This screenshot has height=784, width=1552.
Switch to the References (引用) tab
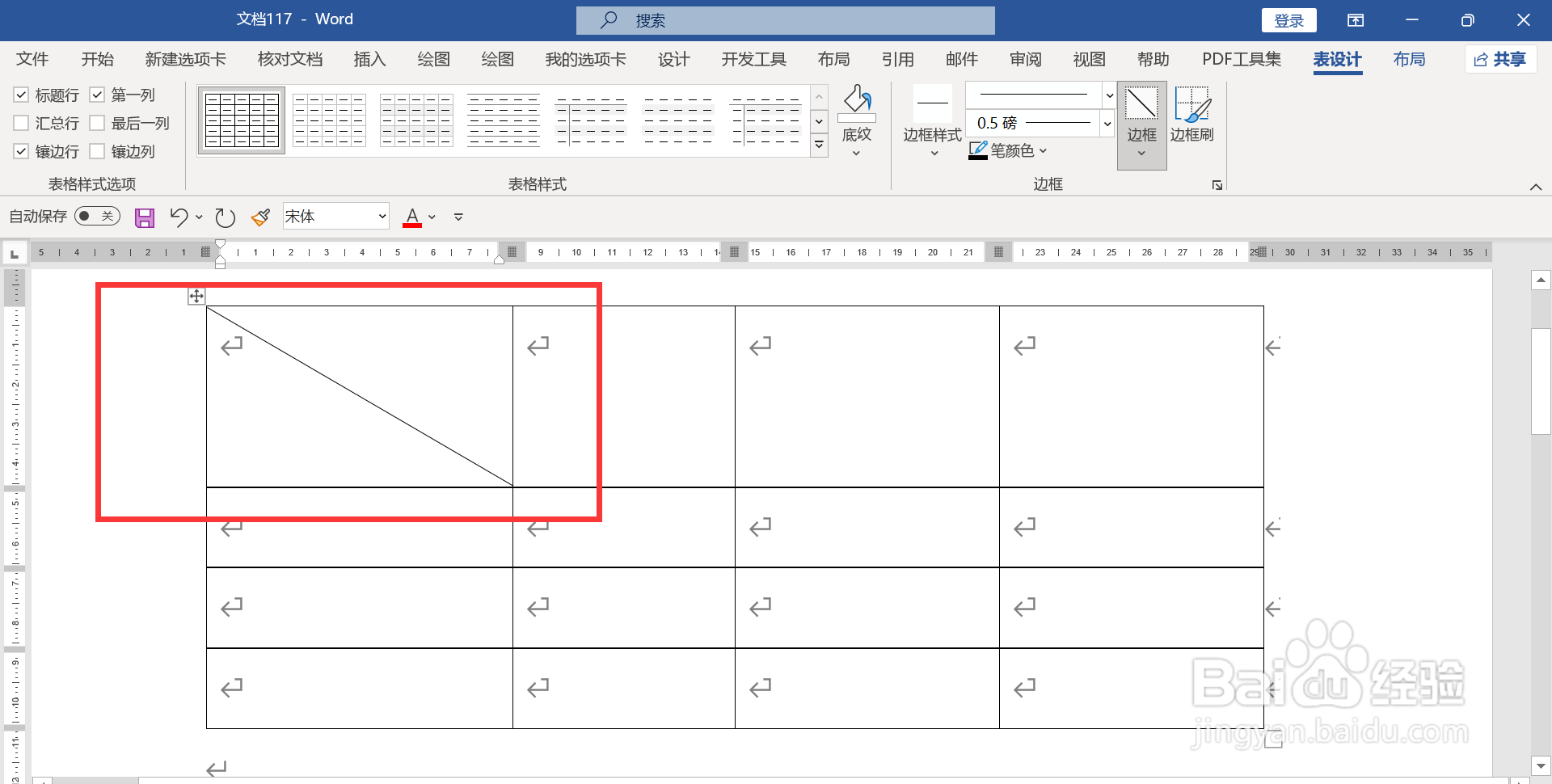[897, 60]
